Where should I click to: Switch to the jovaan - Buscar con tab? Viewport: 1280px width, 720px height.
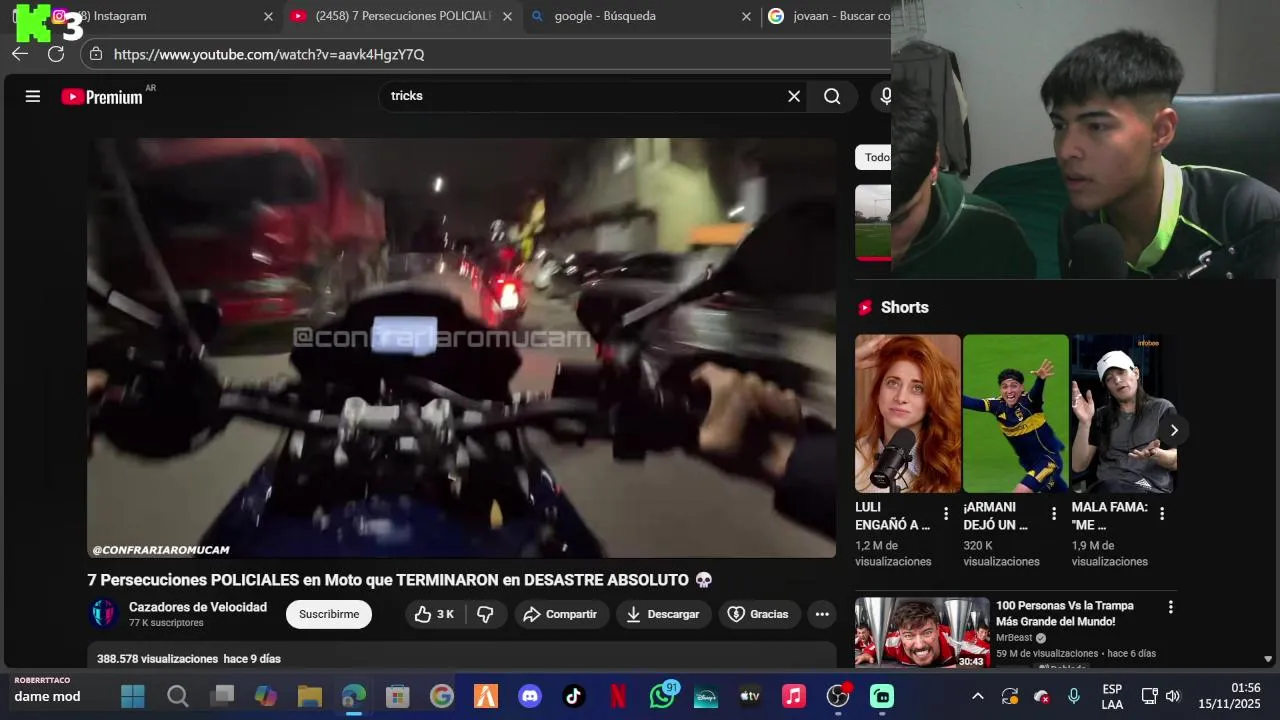(x=828, y=16)
